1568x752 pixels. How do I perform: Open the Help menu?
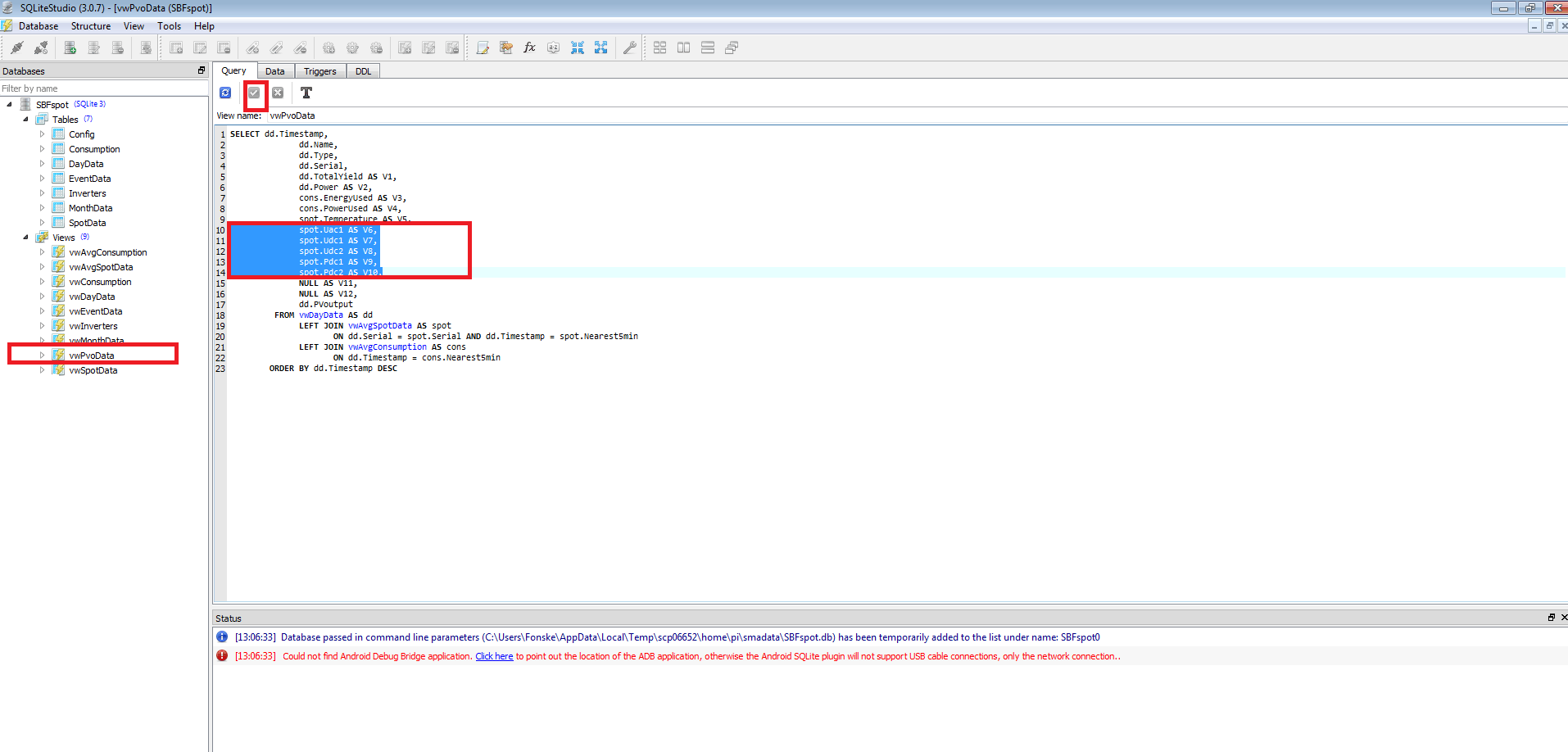point(204,26)
